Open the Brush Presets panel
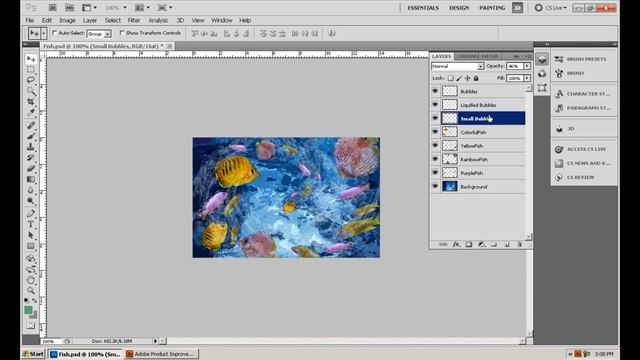 [584, 59]
